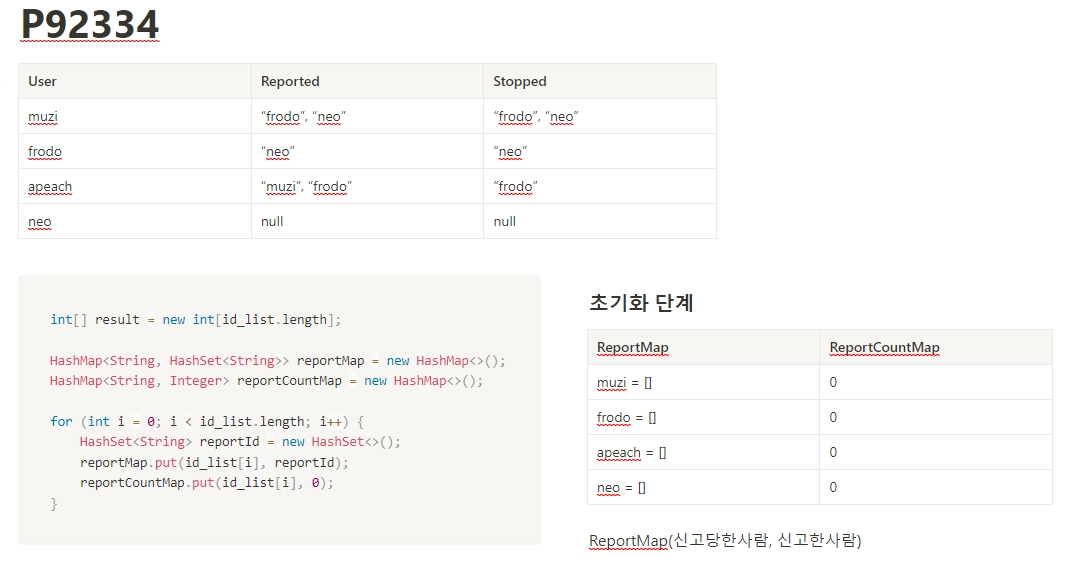Viewport: 1072px width, 576px height.
Task: Click the muzi cell in User column
Action: point(43,116)
